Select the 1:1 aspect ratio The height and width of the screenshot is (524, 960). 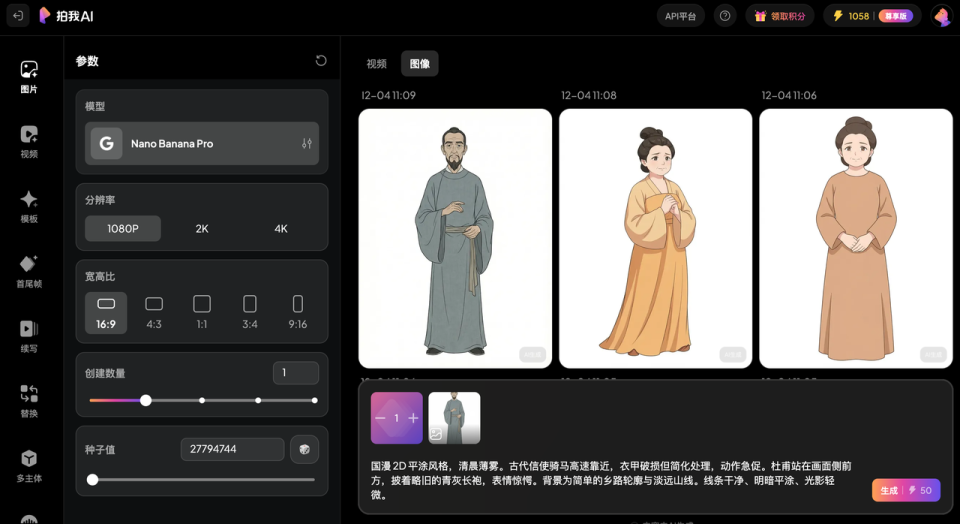click(x=202, y=313)
